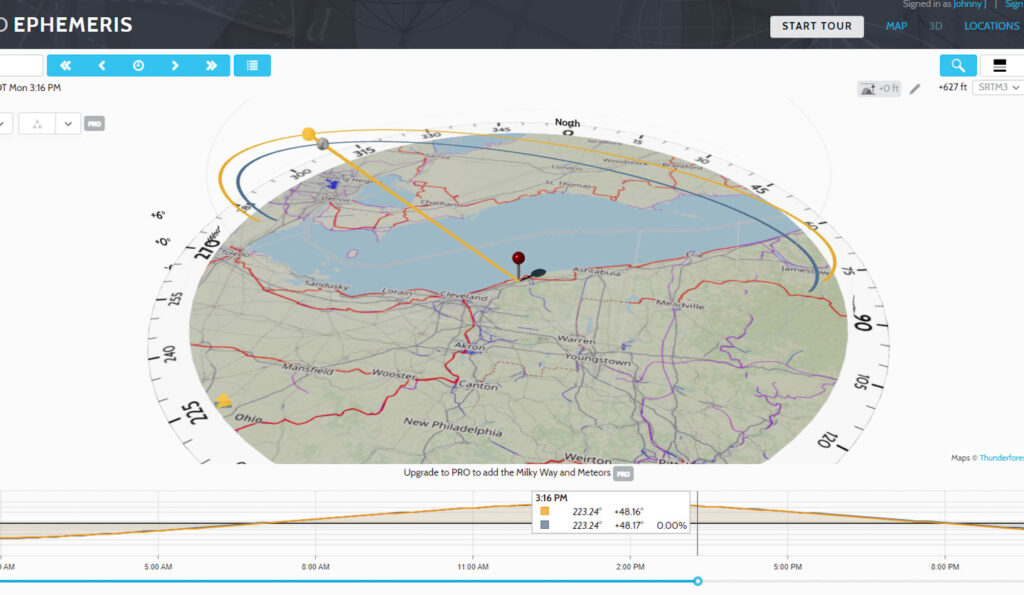Expand chevron next to triangle icon
The height and width of the screenshot is (595, 1024).
(x=68, y=123)
